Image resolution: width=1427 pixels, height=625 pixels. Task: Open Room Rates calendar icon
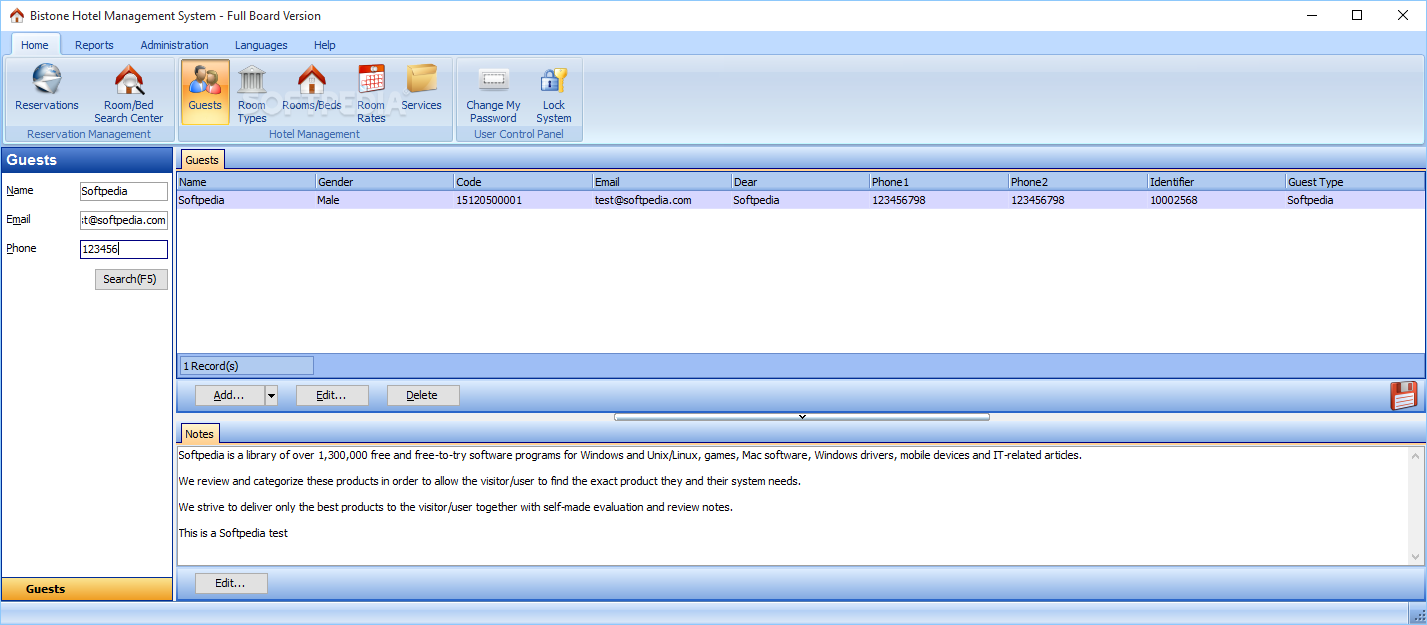coord(371,93)
